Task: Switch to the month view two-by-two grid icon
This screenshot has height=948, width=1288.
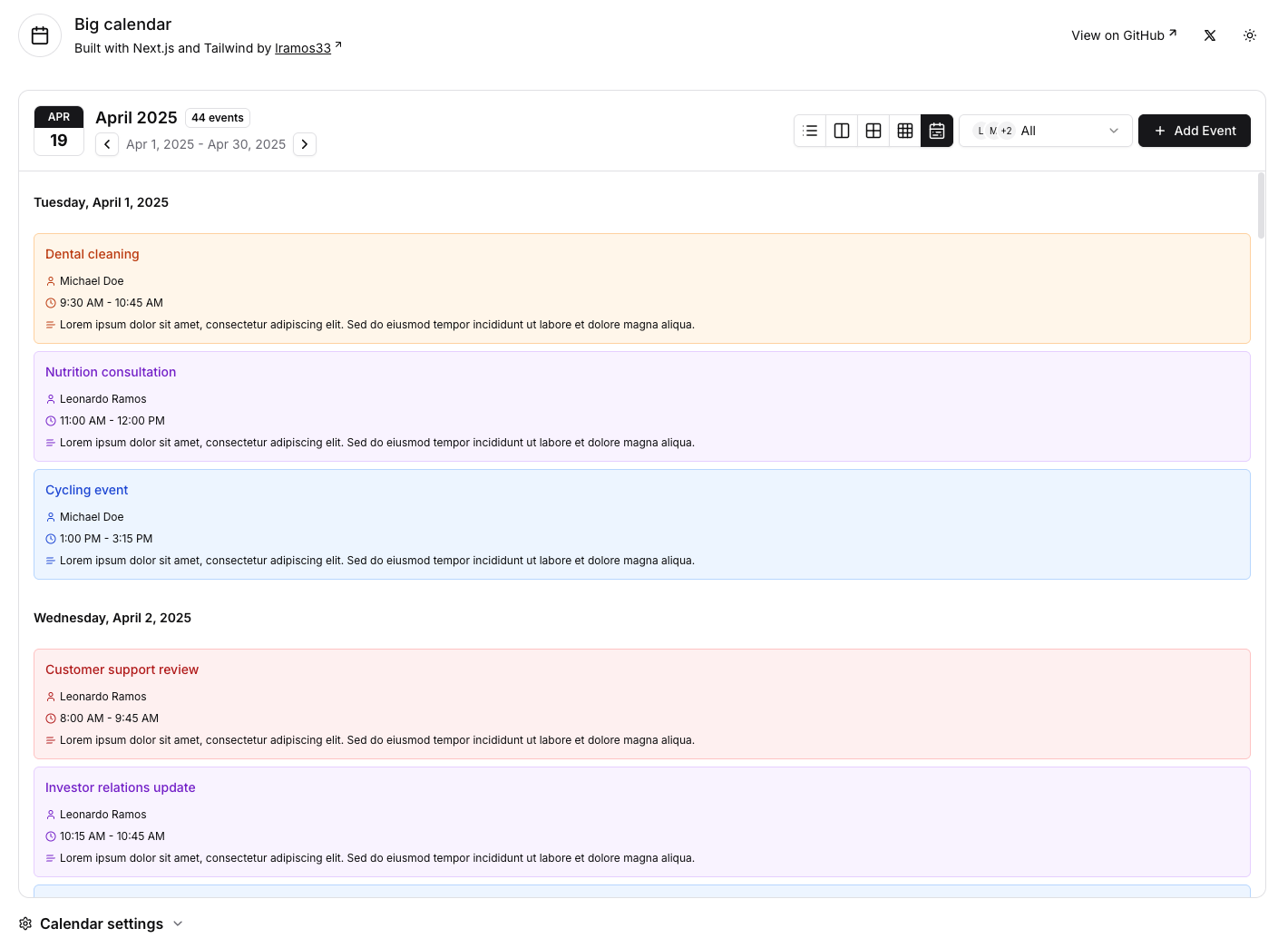Action: click(873, 131)
